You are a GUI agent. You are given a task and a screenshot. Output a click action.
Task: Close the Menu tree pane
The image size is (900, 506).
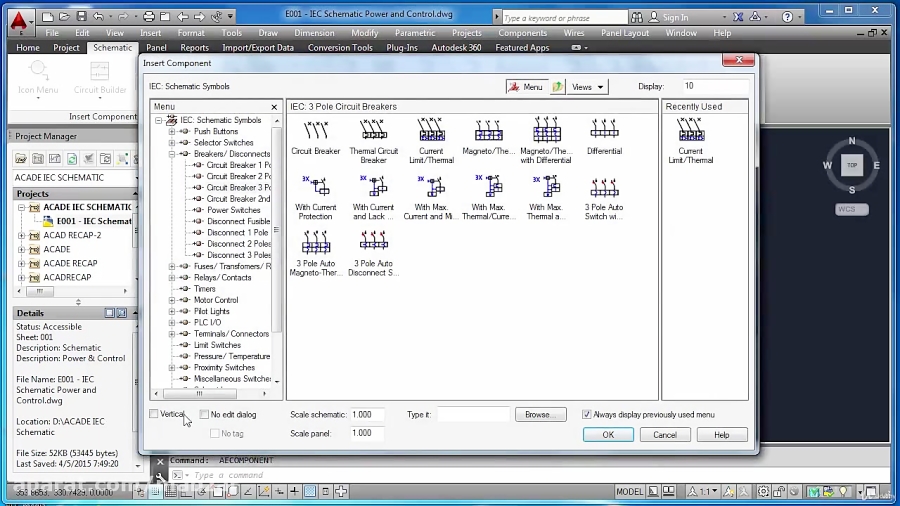click(x=274, y=107)
